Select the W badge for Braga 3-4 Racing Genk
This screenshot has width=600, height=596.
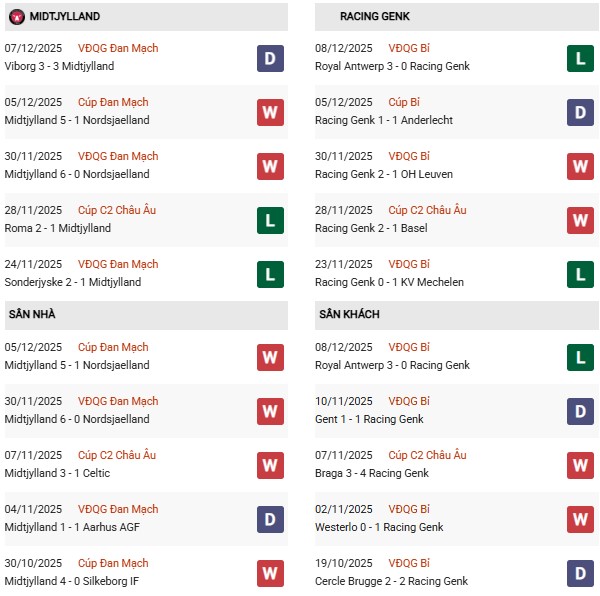[x=580, y=465]
